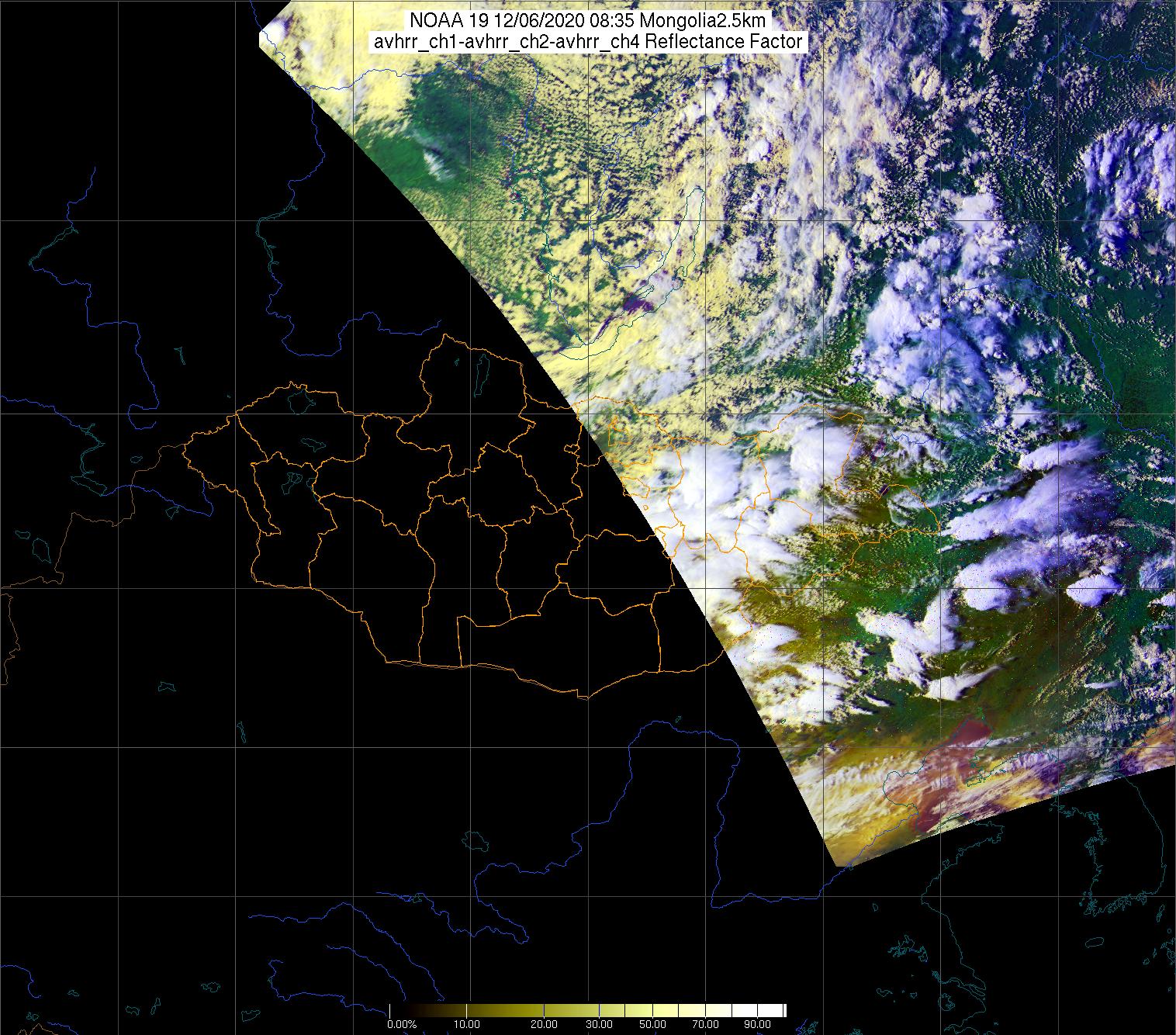Click the 'NOAA 19 12/06/2020 08:35 Mongolia2.5km' title text
Viewport: 1176px width, 1035px height.
tap(589, 21)
